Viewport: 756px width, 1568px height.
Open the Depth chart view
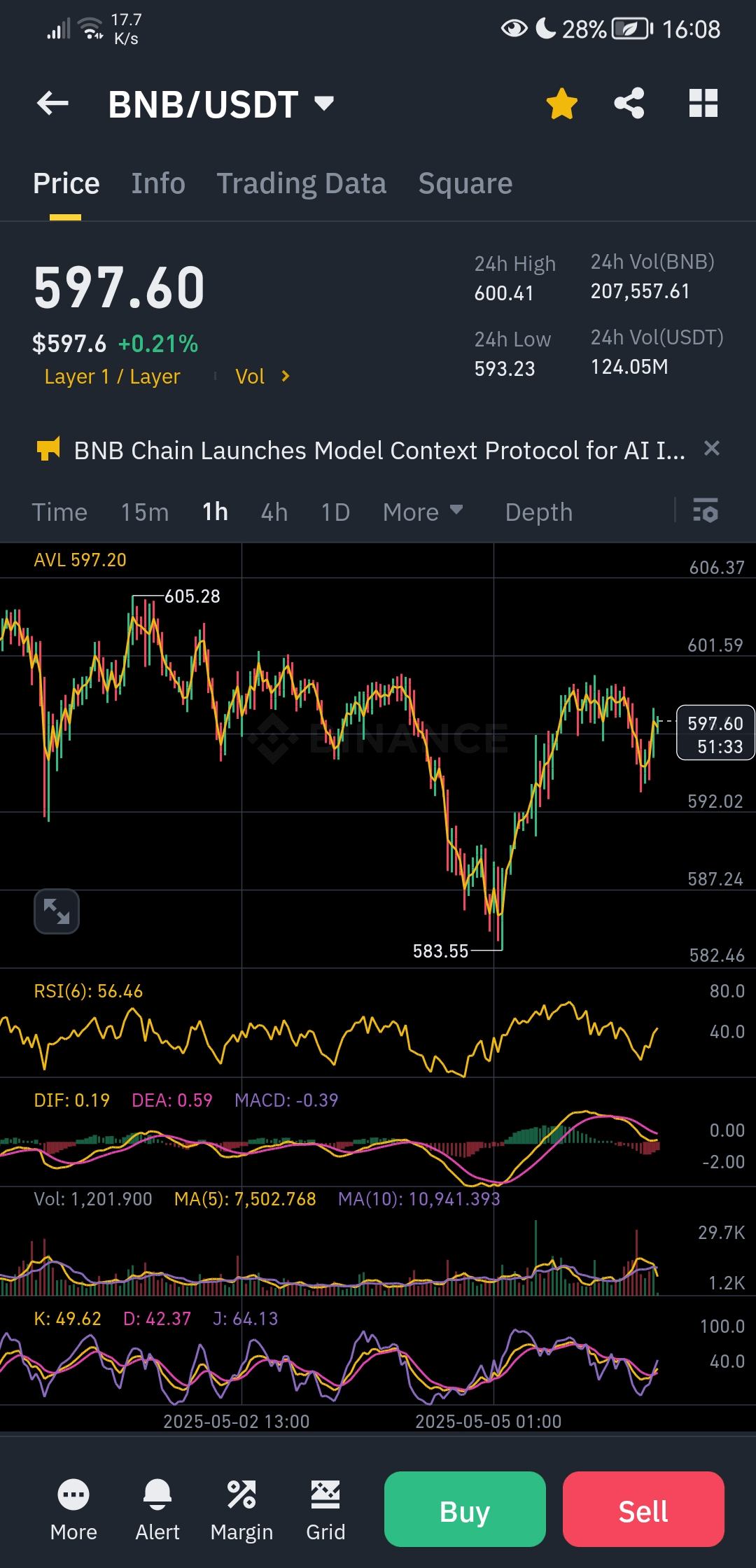(x=539, y=512)
